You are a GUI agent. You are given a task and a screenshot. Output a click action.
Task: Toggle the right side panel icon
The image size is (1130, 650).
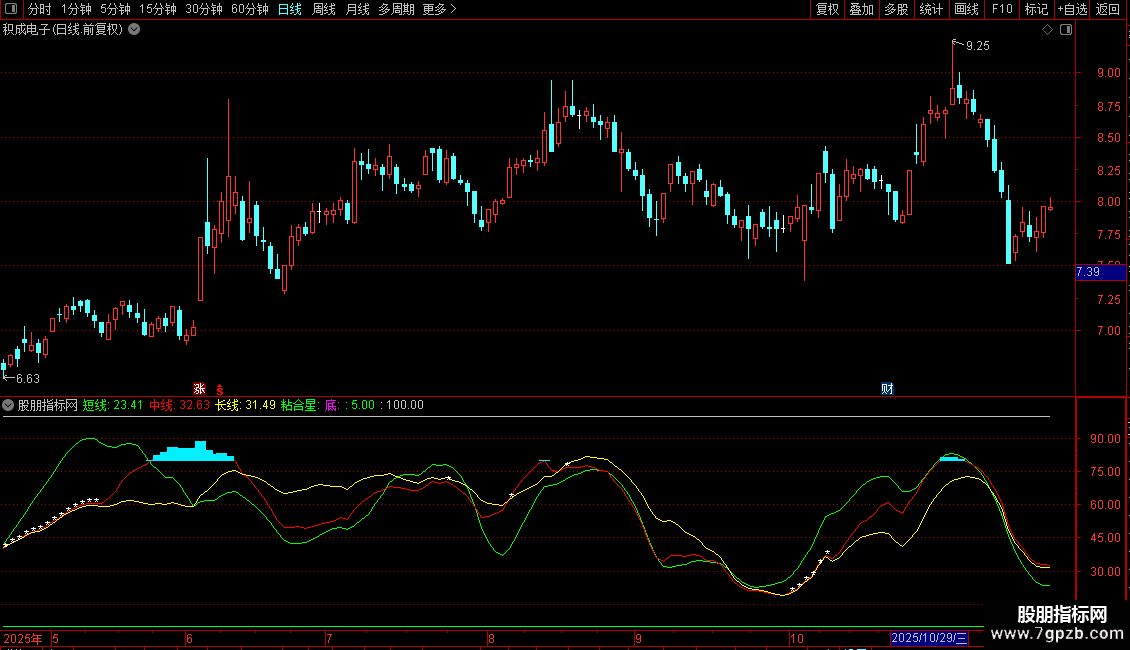pyautogui.click(x=1065, y=30)
